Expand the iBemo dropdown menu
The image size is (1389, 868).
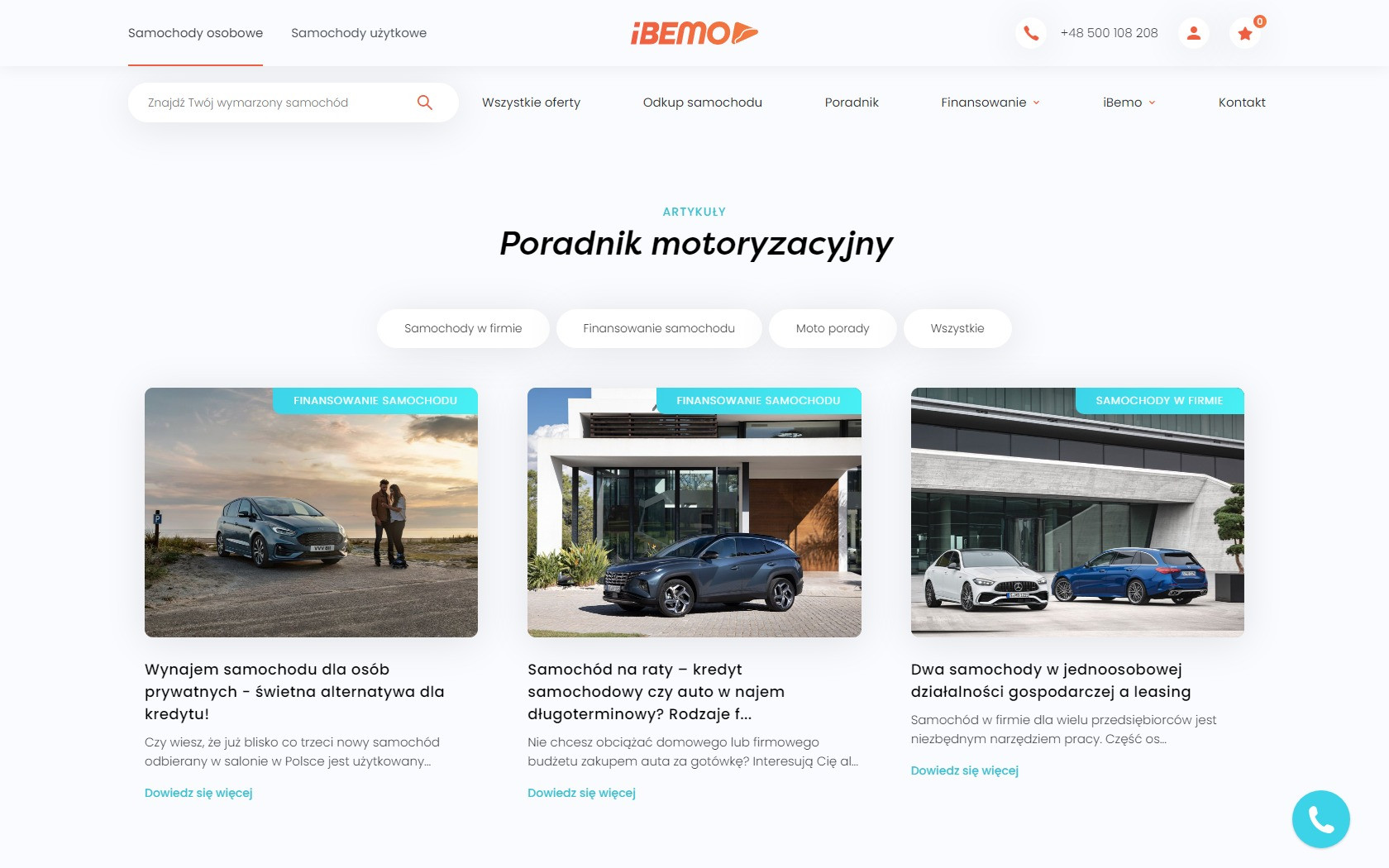tap(1129, 103)
